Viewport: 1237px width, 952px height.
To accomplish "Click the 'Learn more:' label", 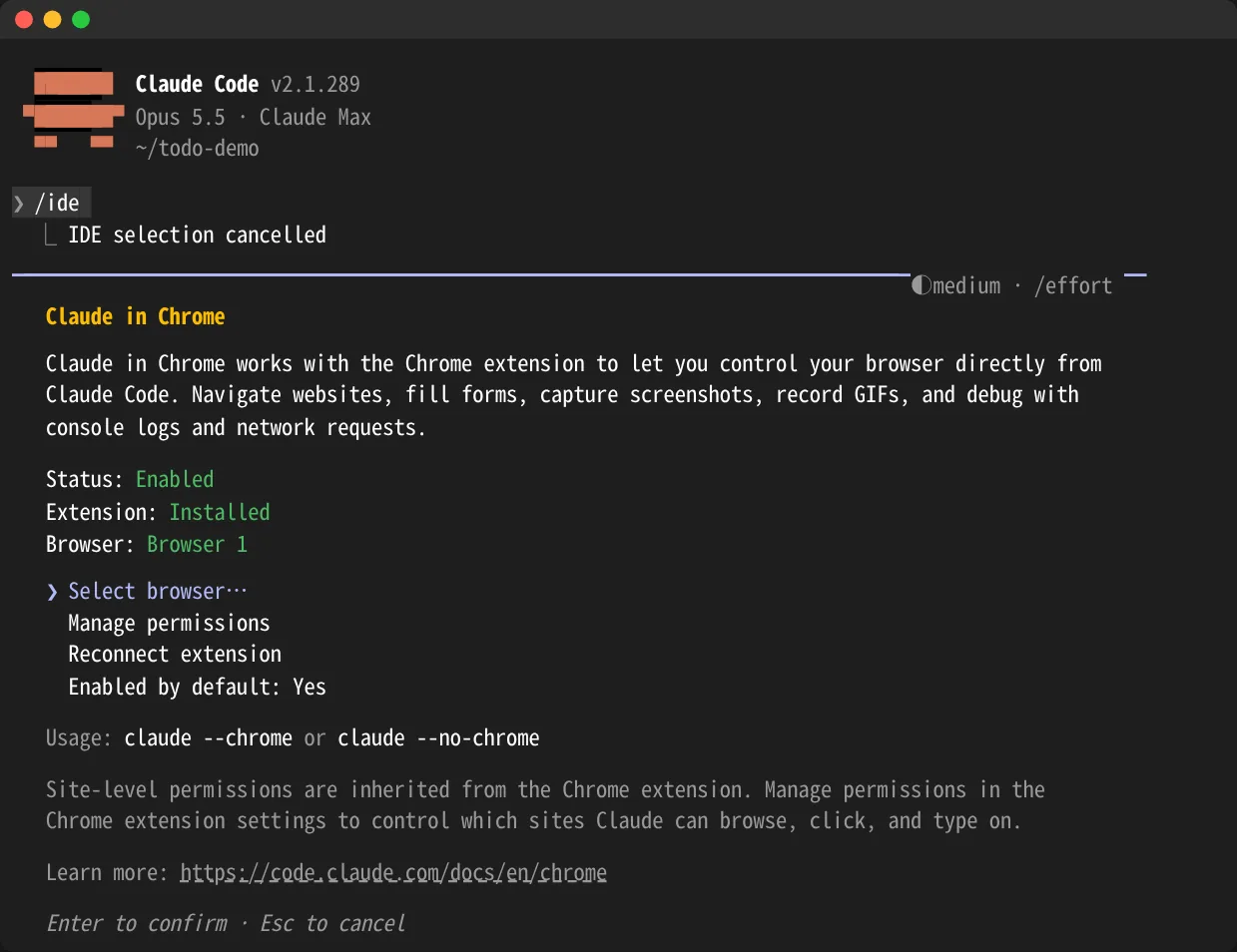I will 107,873.
